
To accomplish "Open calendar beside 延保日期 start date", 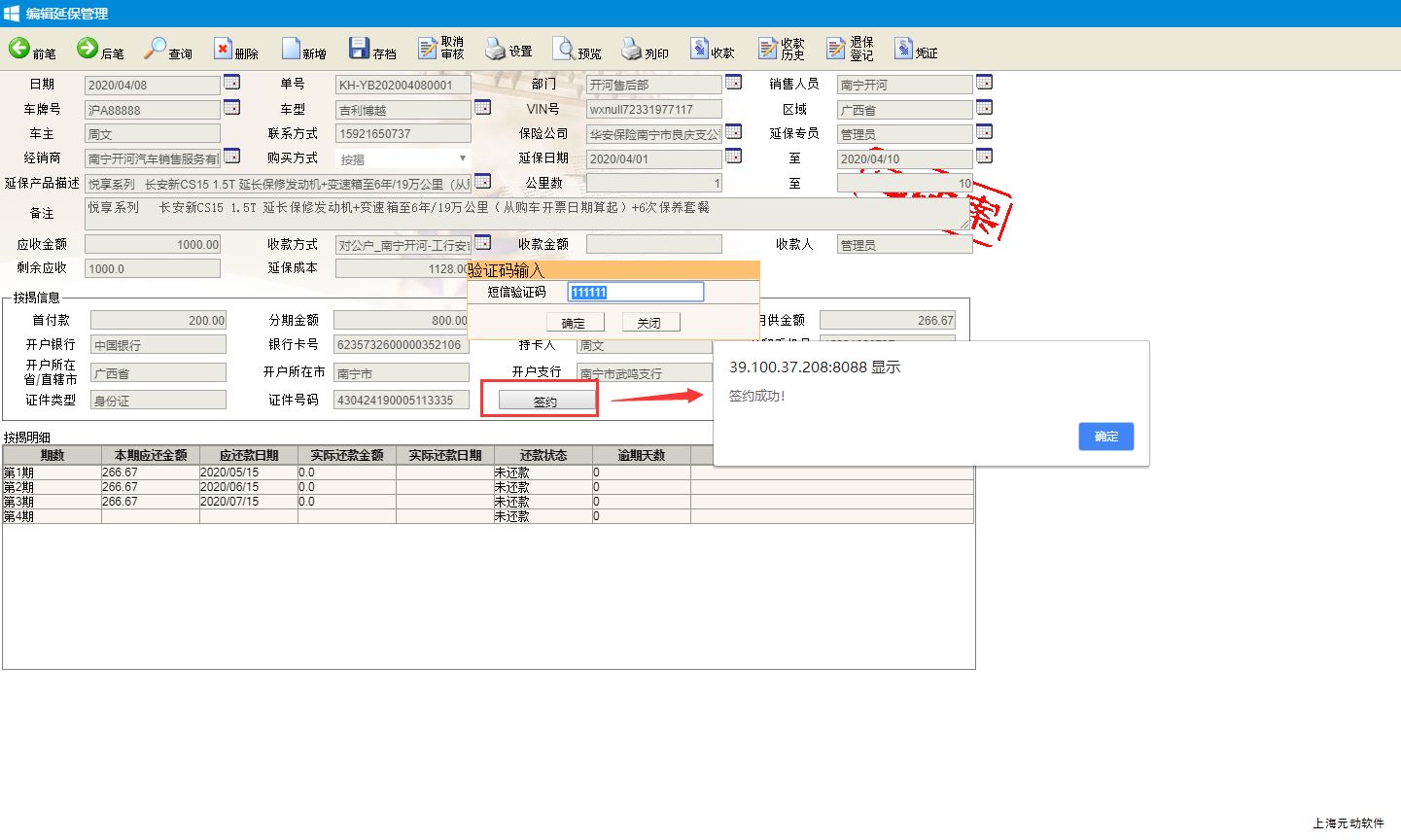I will pyautogui.click(x=733, y=156).
